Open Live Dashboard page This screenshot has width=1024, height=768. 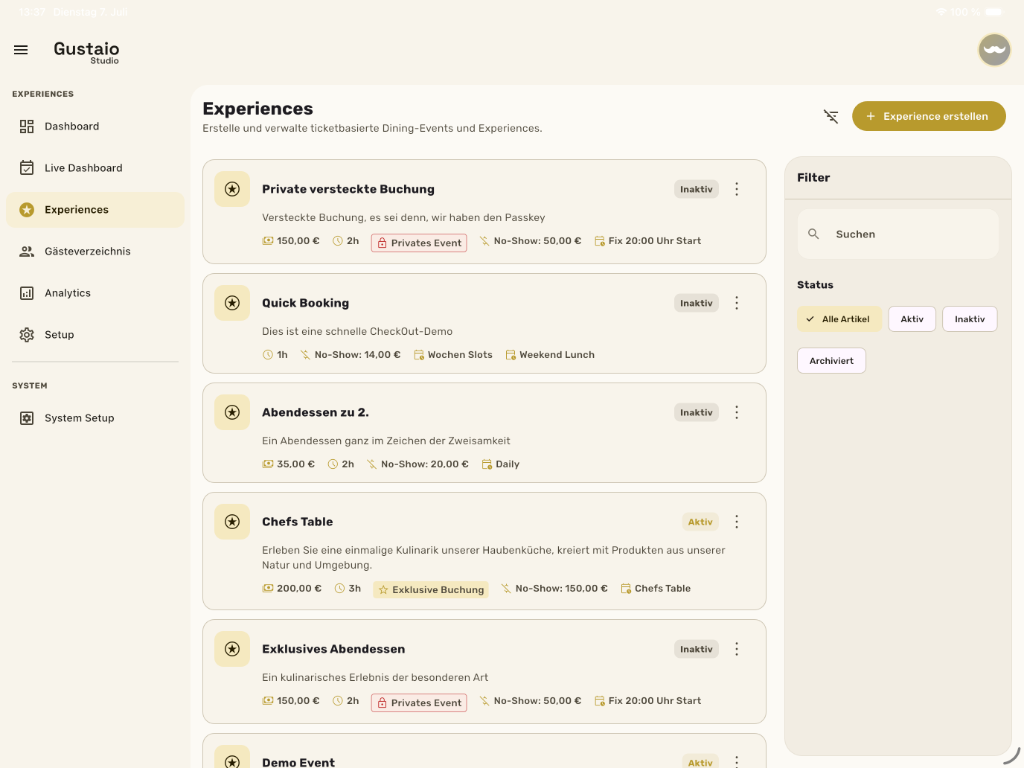[x=95, y=168]
